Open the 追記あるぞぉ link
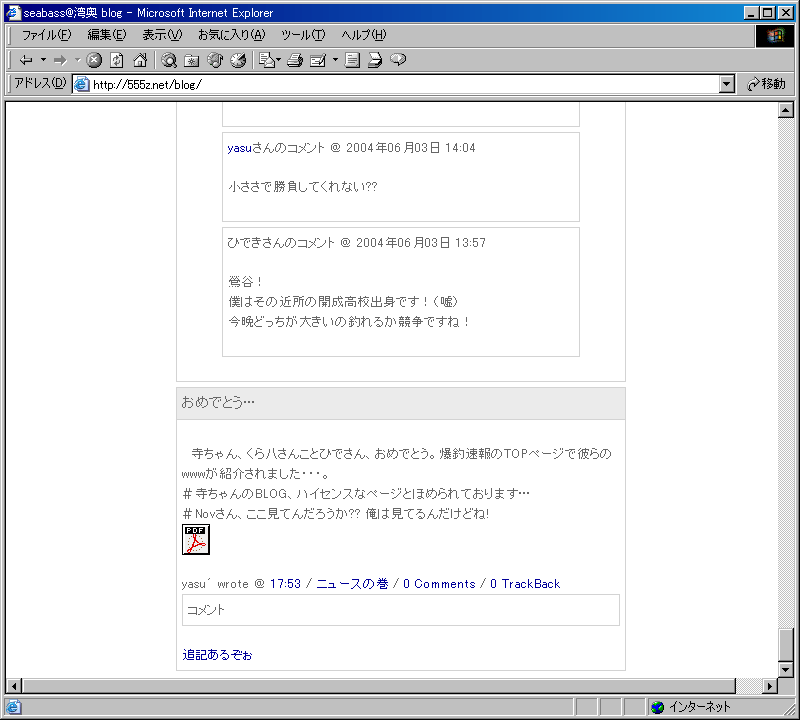Screen dimensions: 800x720 217,655
